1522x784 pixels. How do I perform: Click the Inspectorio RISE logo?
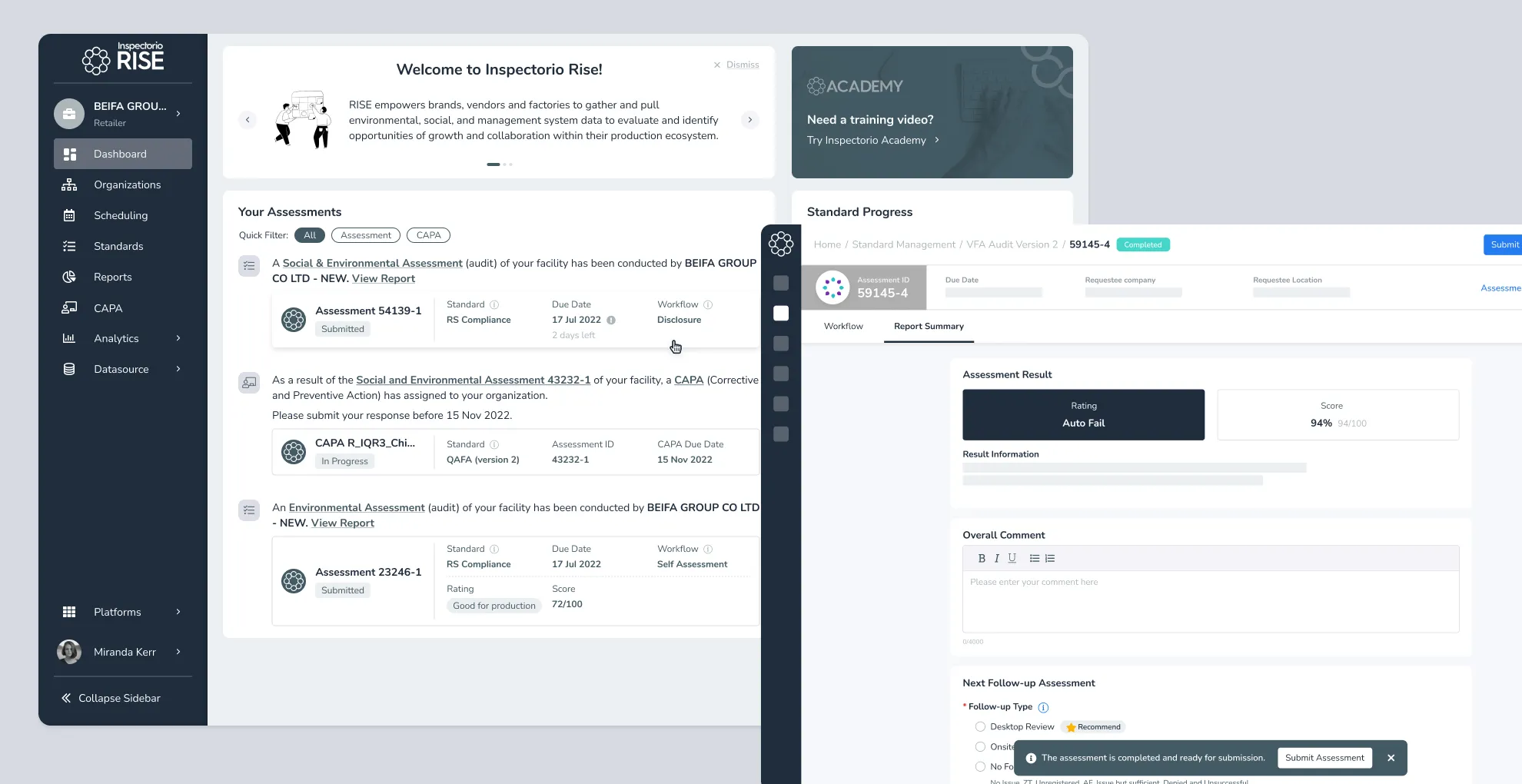(123, 58)
